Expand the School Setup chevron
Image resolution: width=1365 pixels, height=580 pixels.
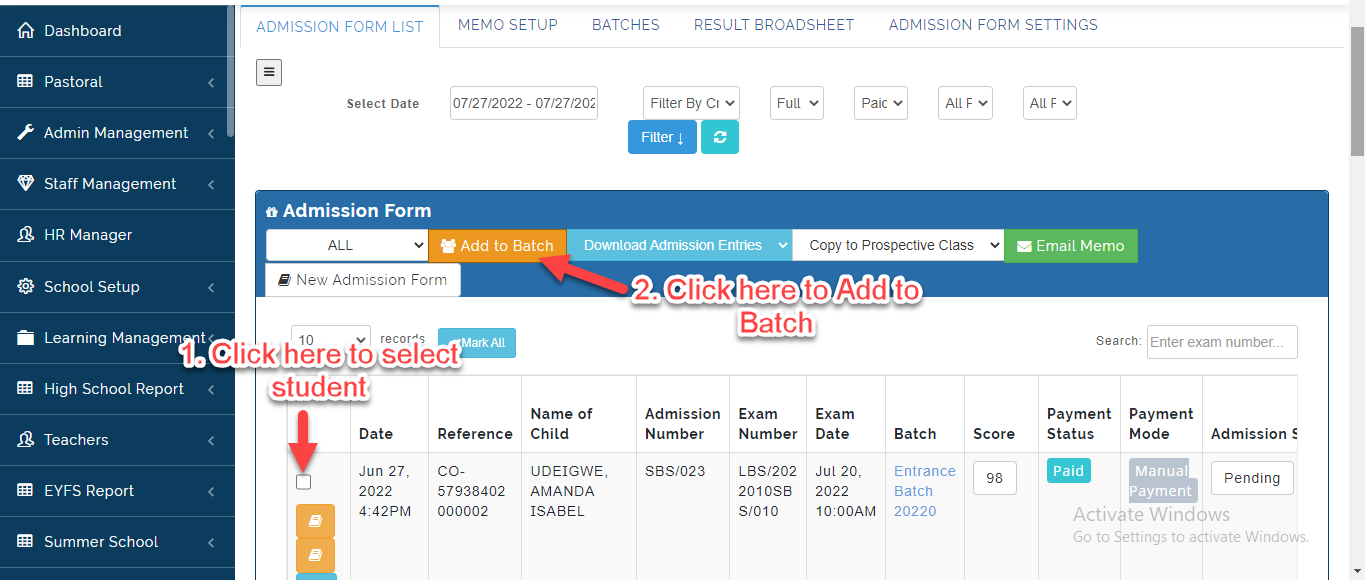pyautogui.click(x=211, y=287)
